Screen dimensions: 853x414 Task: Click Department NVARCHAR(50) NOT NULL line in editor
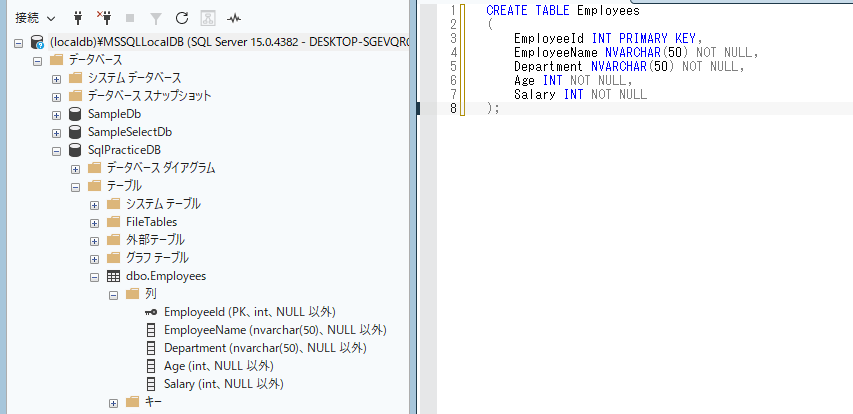tap(629, 66)
